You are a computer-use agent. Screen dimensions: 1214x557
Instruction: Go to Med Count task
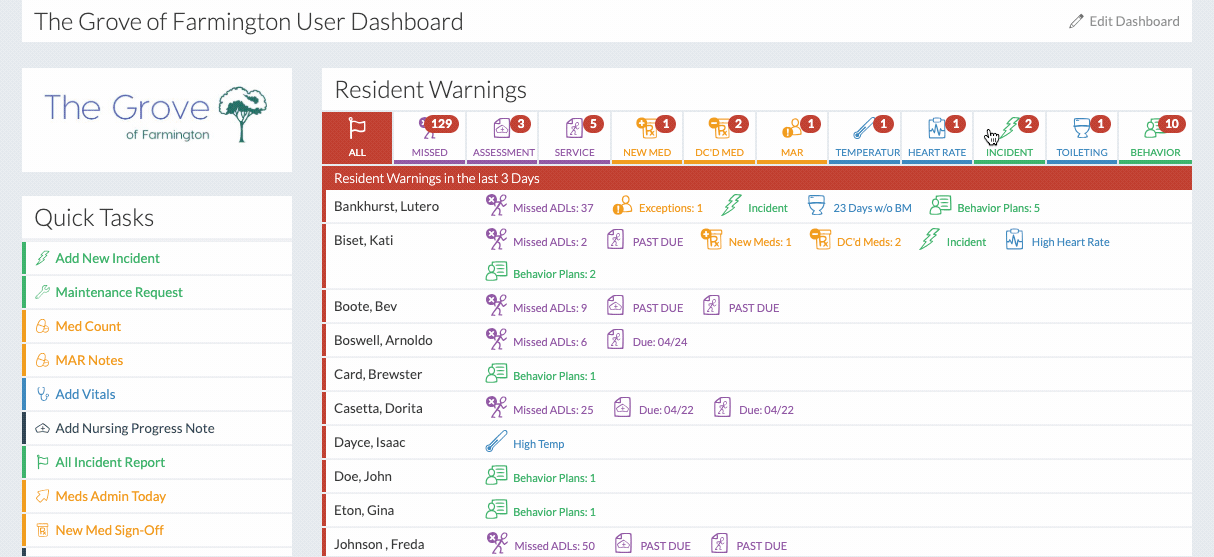click(x=87, y=326)
